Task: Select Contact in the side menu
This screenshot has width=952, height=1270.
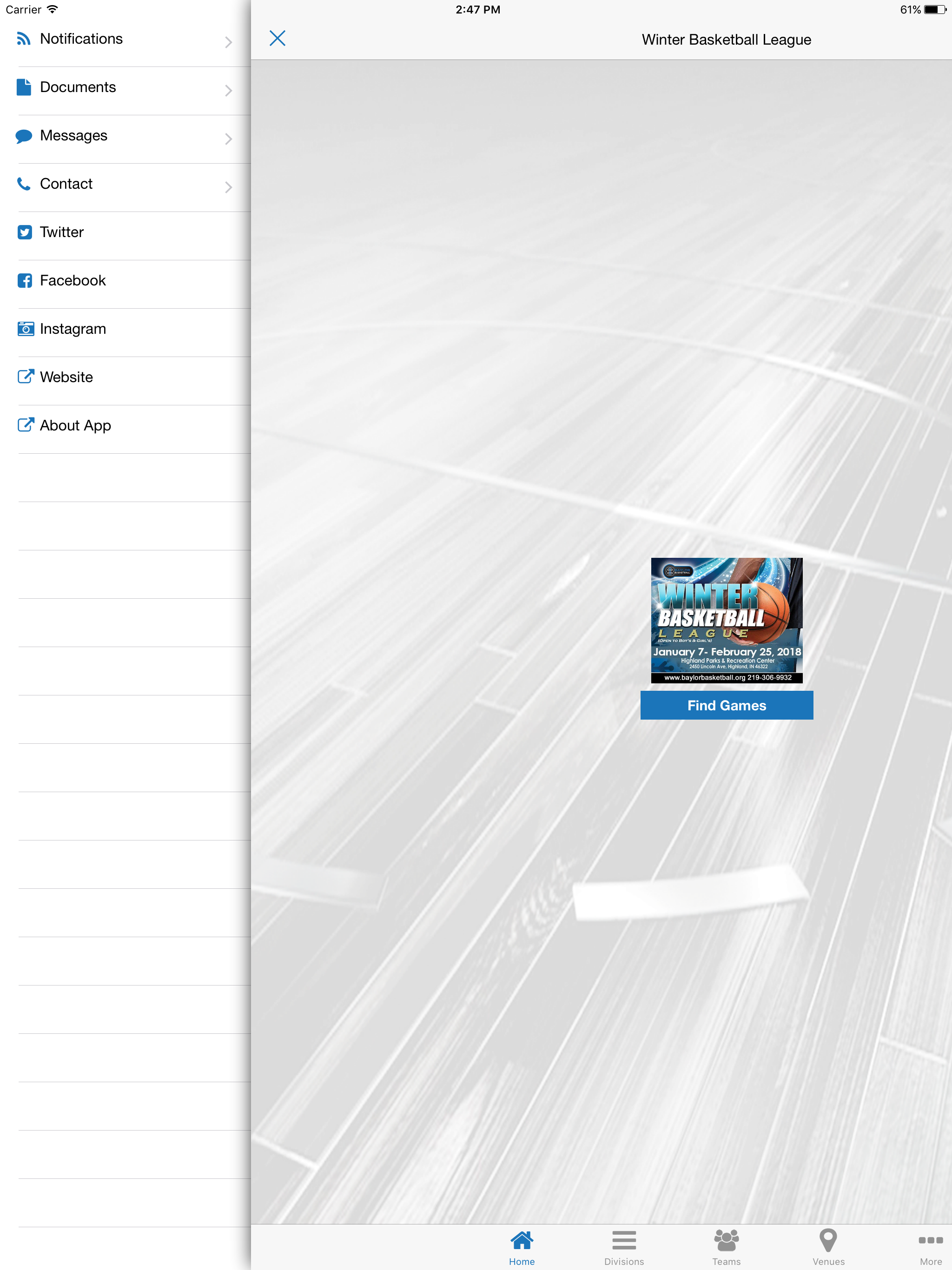Action: pos(125,187)
